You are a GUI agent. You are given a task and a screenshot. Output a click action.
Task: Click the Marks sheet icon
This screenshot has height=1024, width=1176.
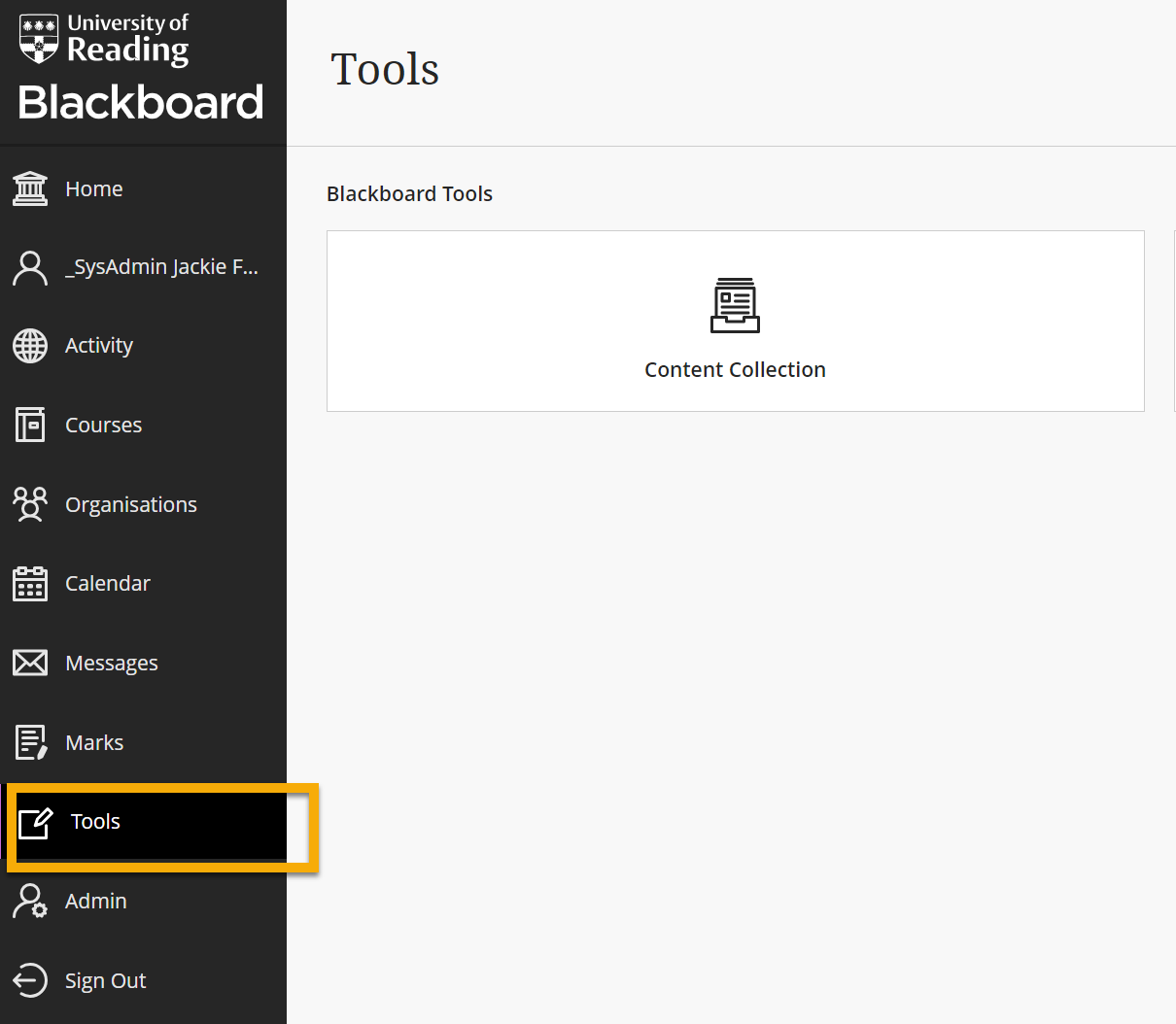[30, 742]
